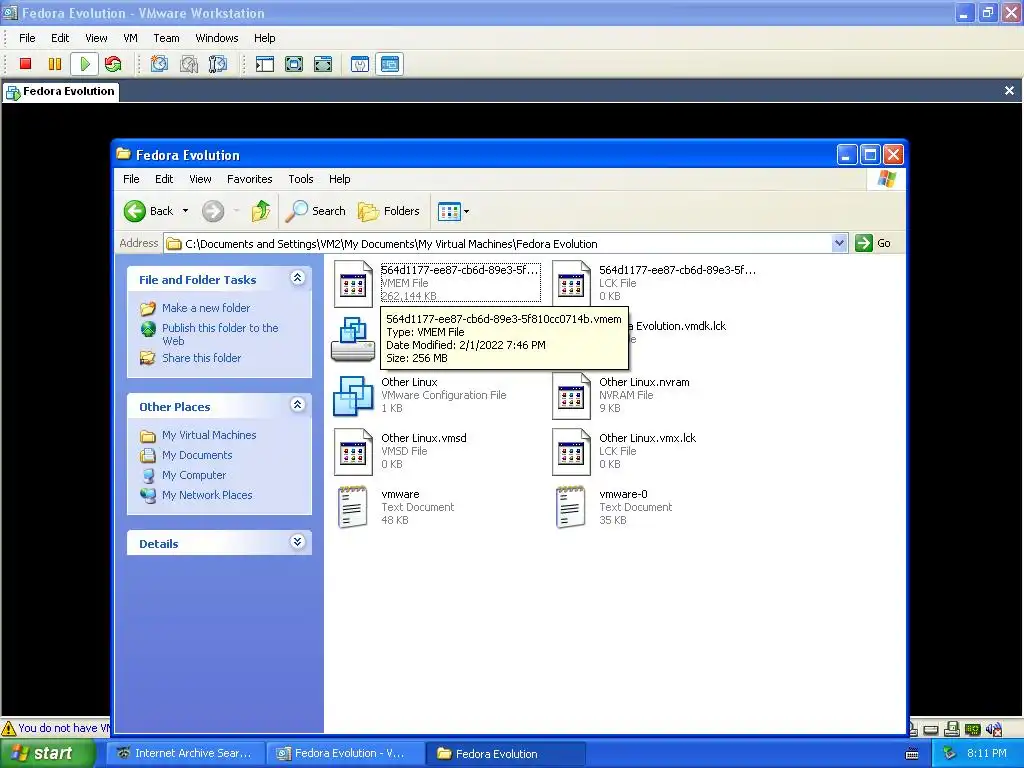The image size is (1024, 768).
Task: Select the 564d1177 LCK file icon
Action: coord(571,283)
